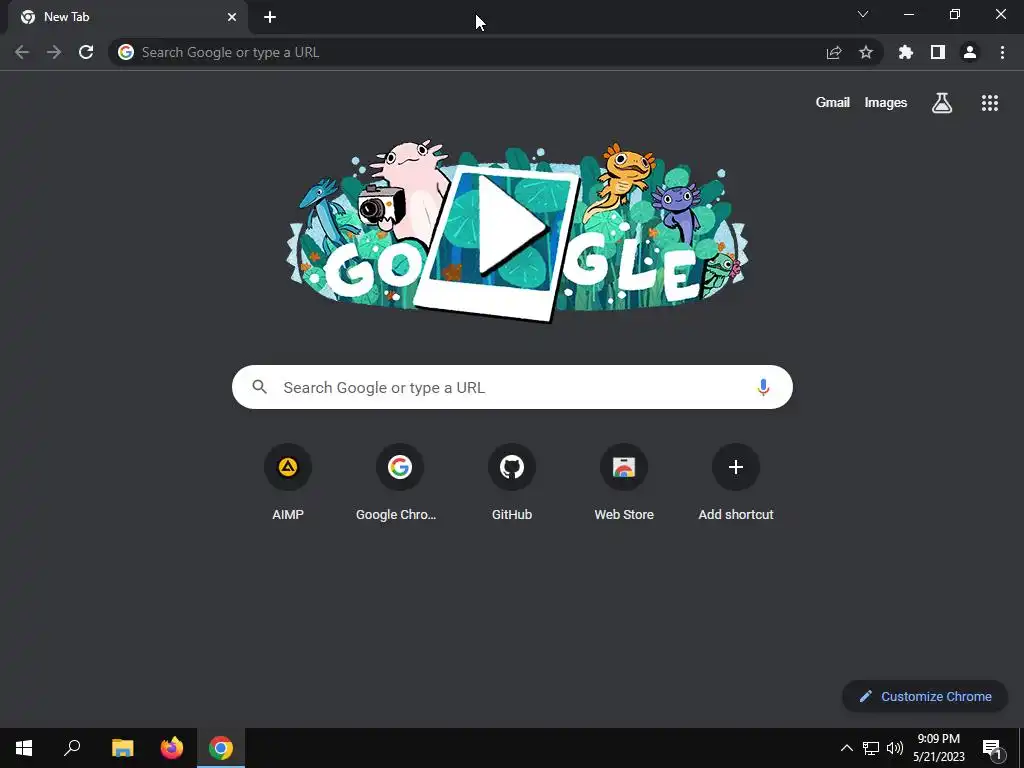This screenshot has width=1024, height=768.
Task: Open the AIMP shortcut tile
Action: pyautogui.click(x=288, y=482)
